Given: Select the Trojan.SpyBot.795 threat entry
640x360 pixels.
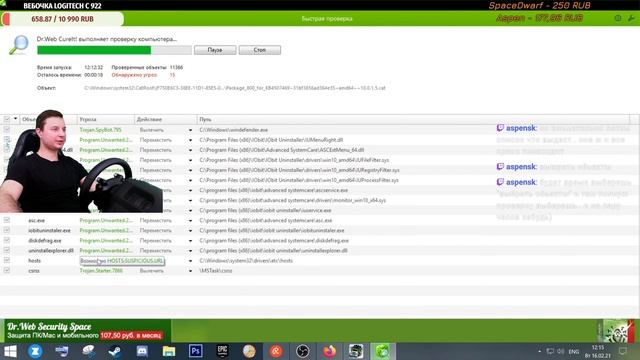Looking at the screenshot, I should tap(100, 130).
